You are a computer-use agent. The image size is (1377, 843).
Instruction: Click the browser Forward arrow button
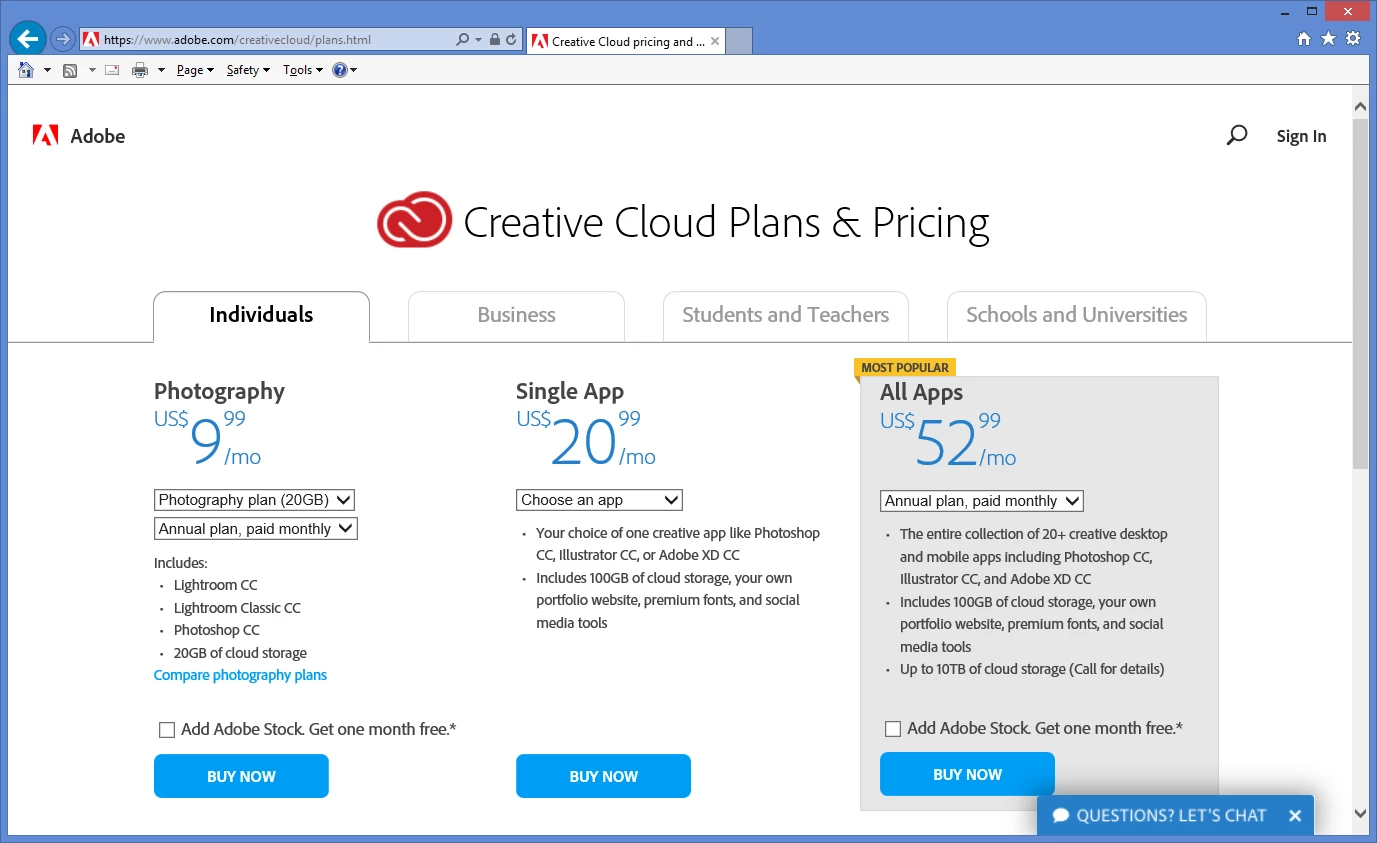point(63,40)
